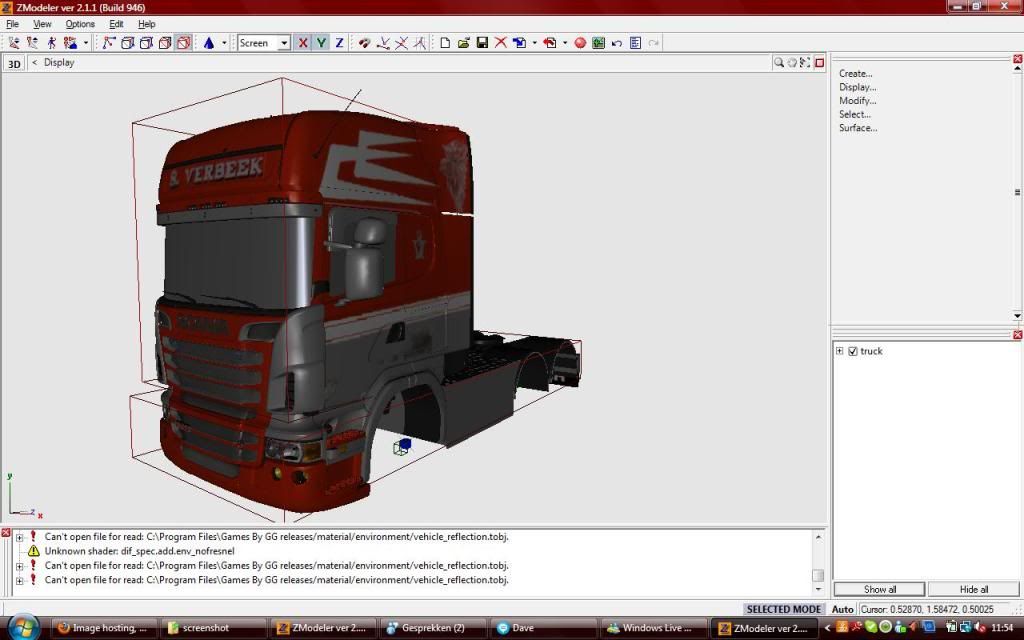The image size is (1024, 640).
Task: Click the red mask snapping icon
Action: click(x=364, y=43)
